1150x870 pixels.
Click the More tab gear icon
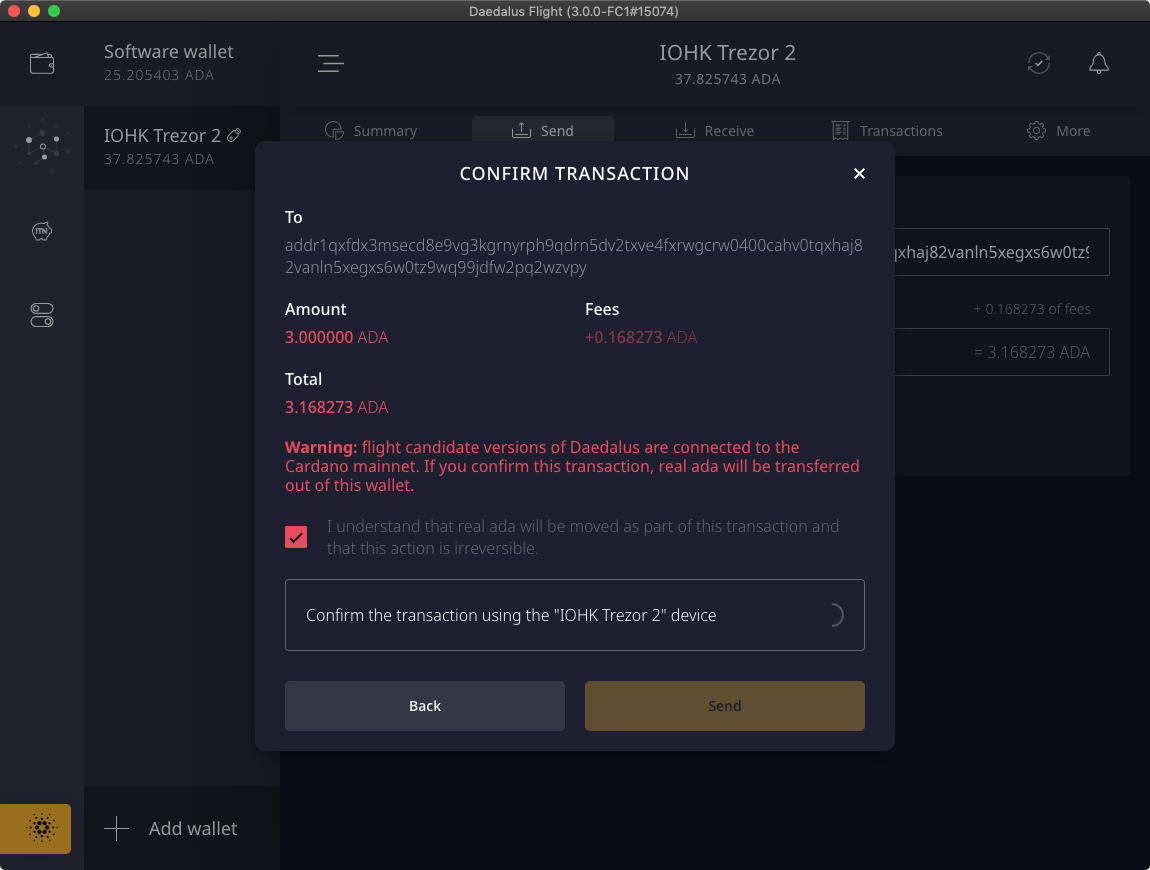pos(1036,131)
